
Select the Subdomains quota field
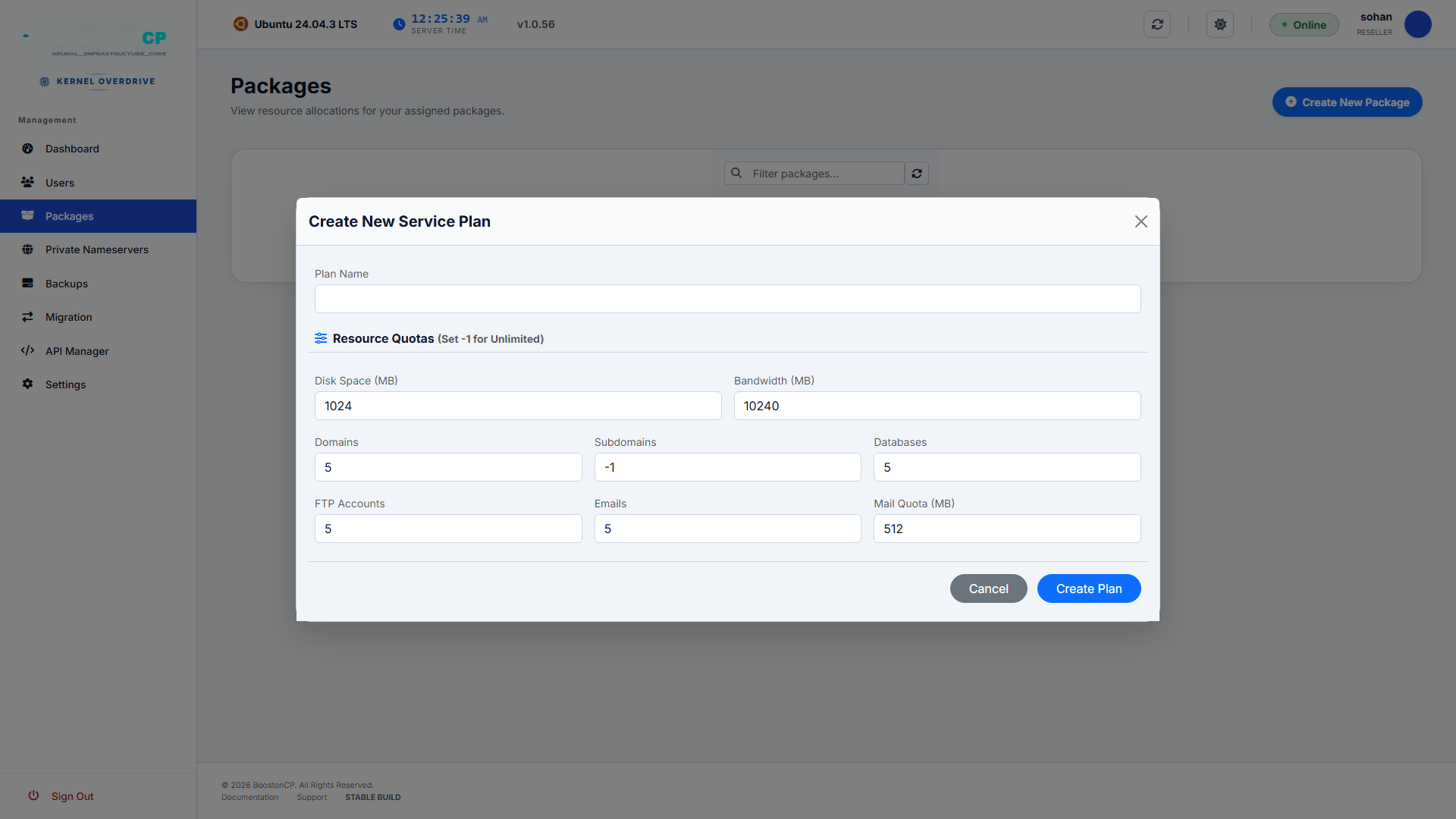(727, 467)
